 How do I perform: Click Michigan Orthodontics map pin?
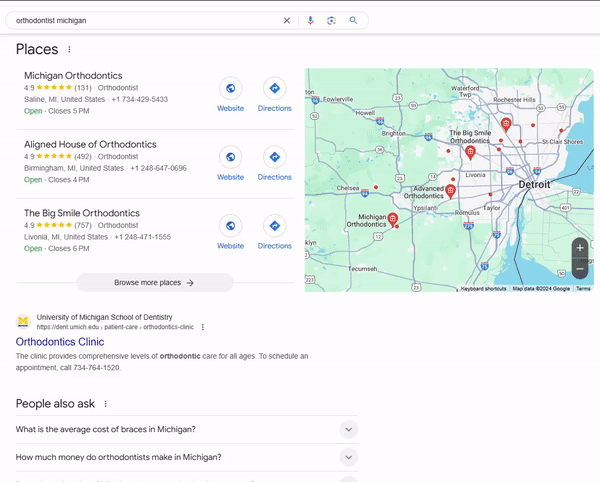[x=393, y=219]
